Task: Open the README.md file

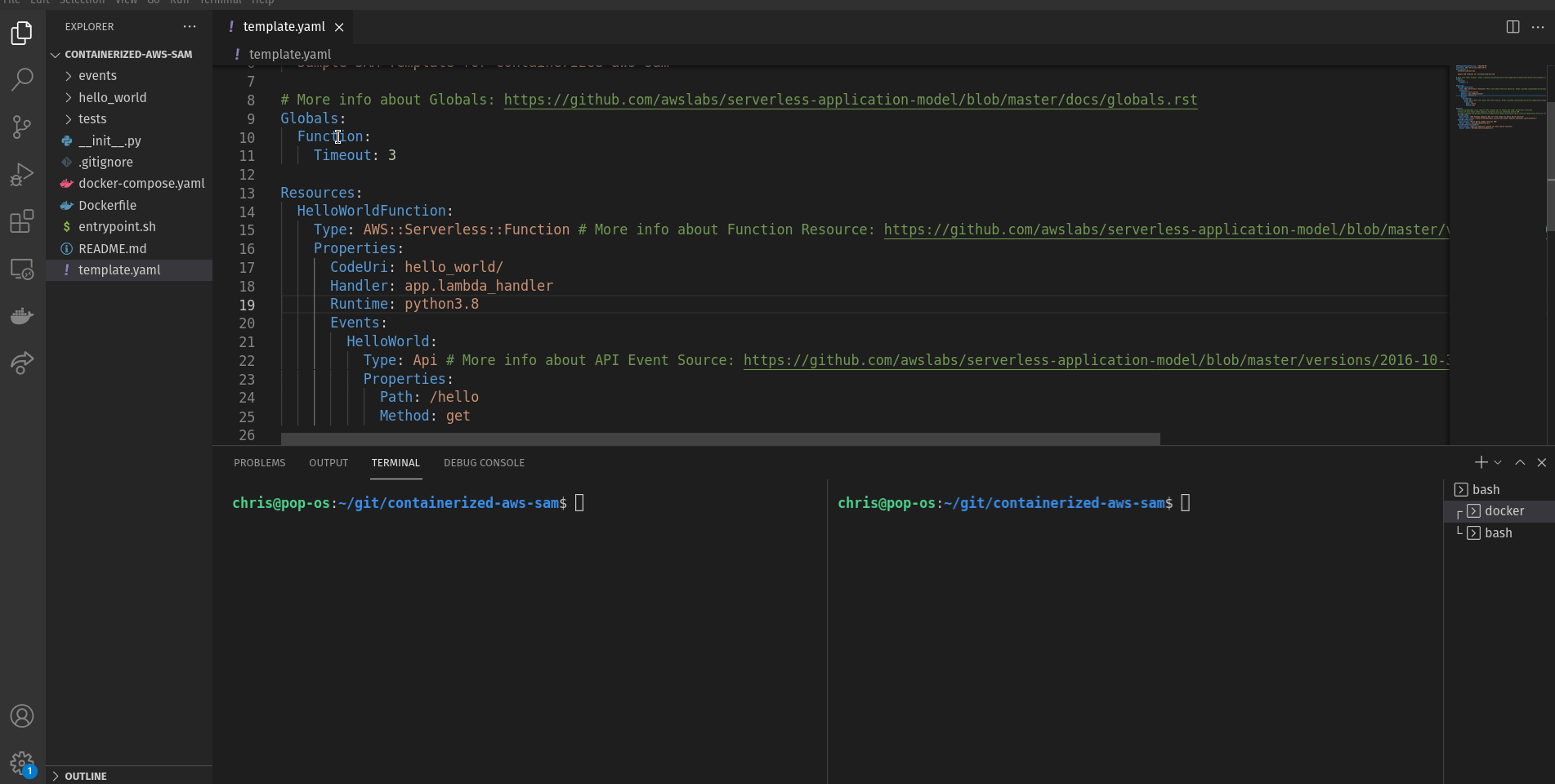Action: [129, 248]
